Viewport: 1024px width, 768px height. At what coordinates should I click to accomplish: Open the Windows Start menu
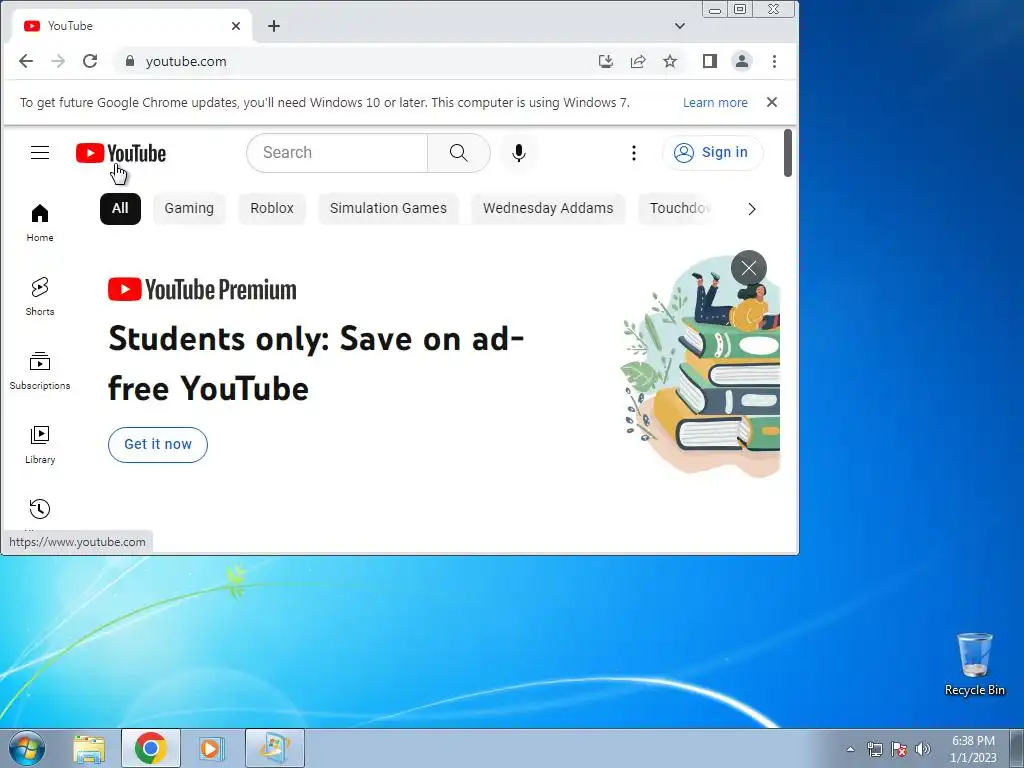tap(27, 748)
